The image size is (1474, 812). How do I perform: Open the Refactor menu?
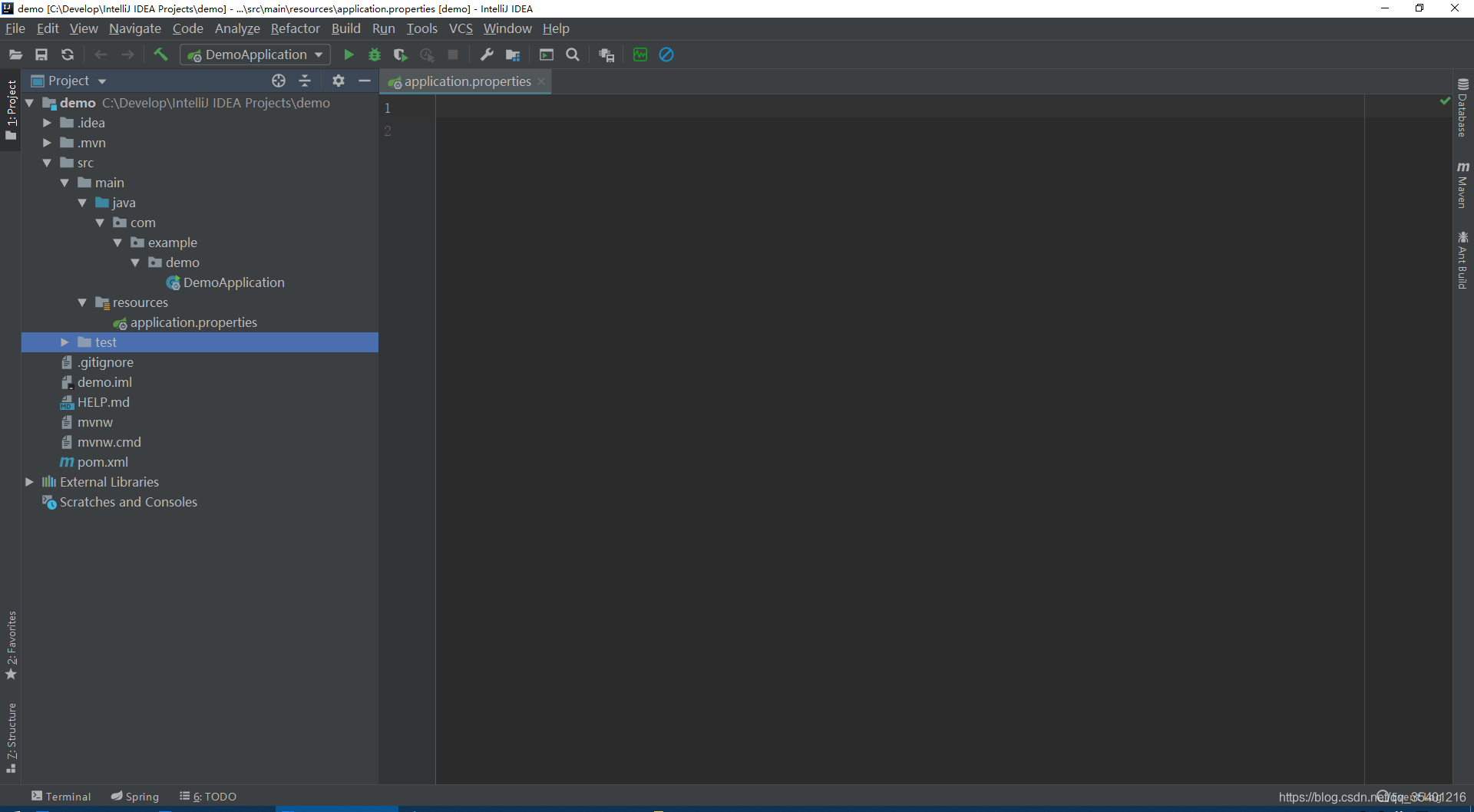(x=295, y=28)
